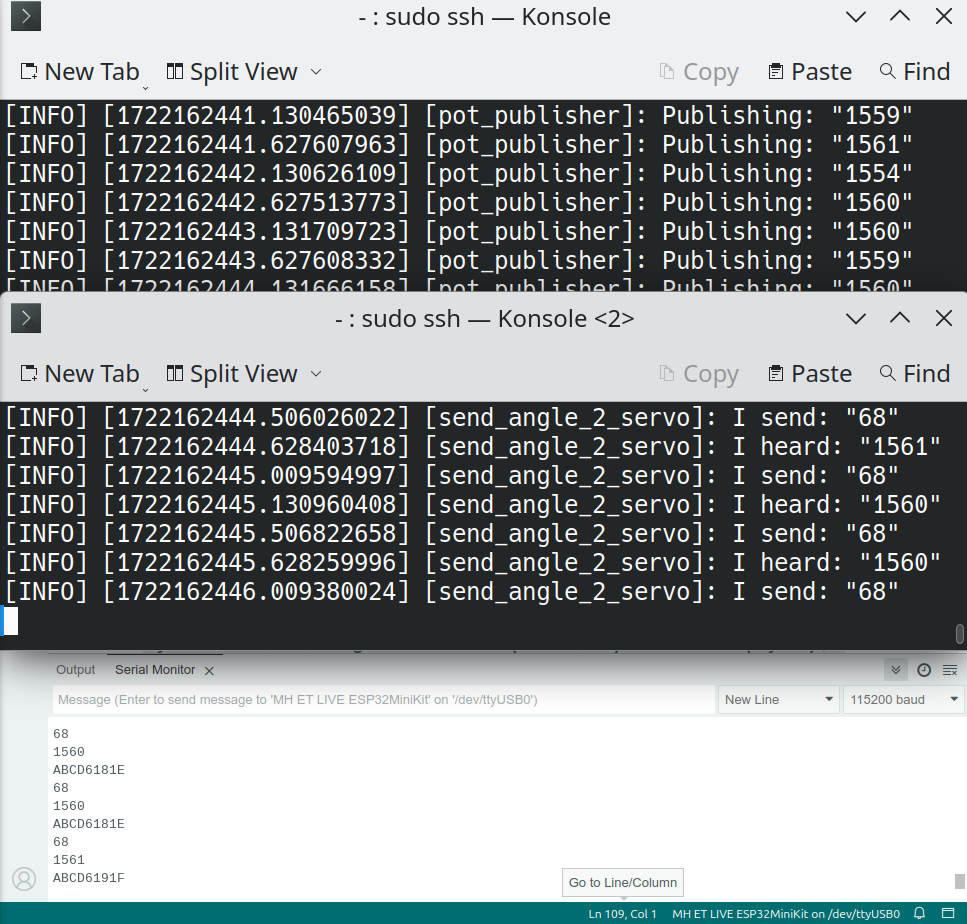967x924 pixels.
Task: Click Ln 109, Col 1 in status bar
Action: (622, 914)
